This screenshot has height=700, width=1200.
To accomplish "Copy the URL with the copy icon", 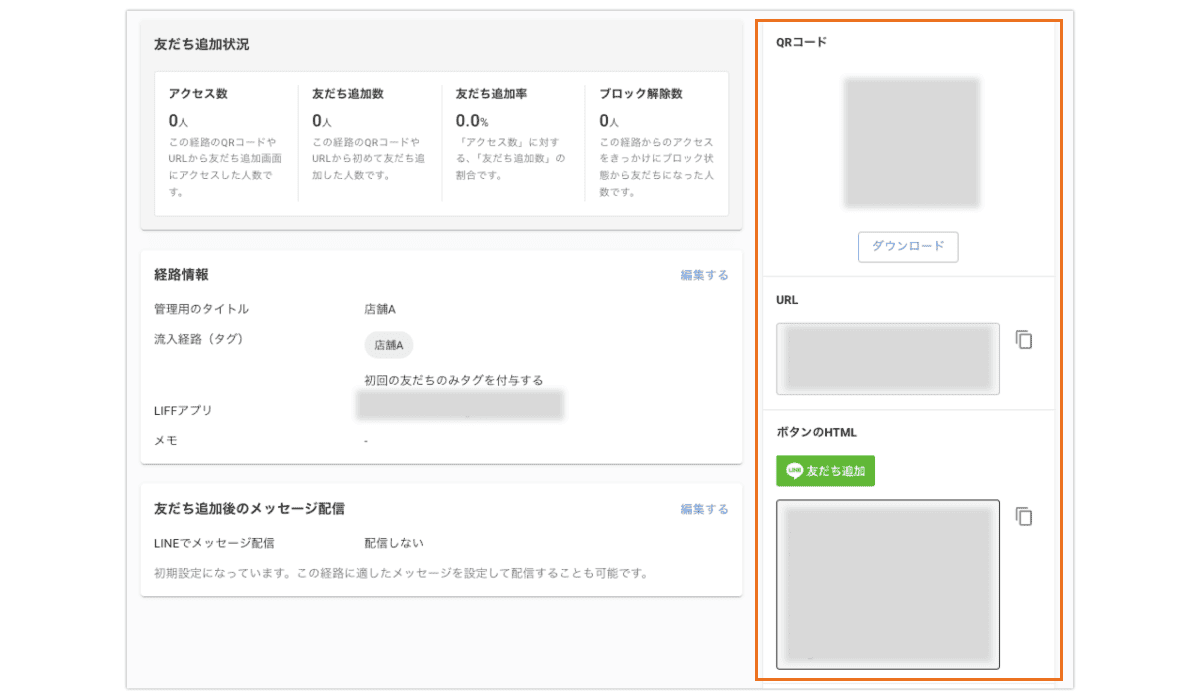I will [1023, 340].
